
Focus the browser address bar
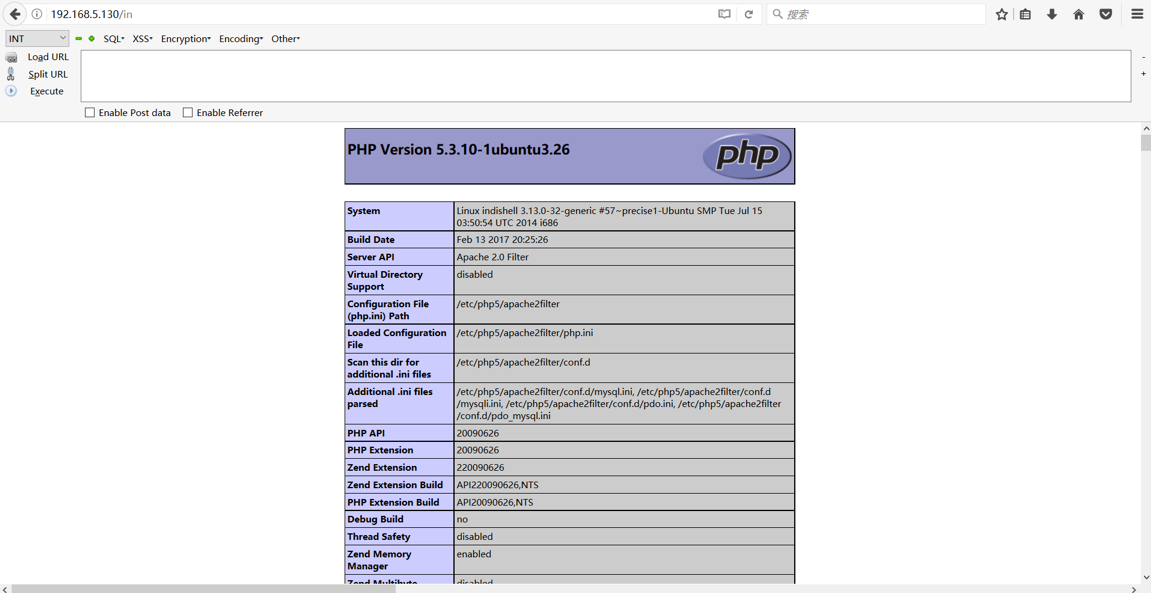[382, 14]
